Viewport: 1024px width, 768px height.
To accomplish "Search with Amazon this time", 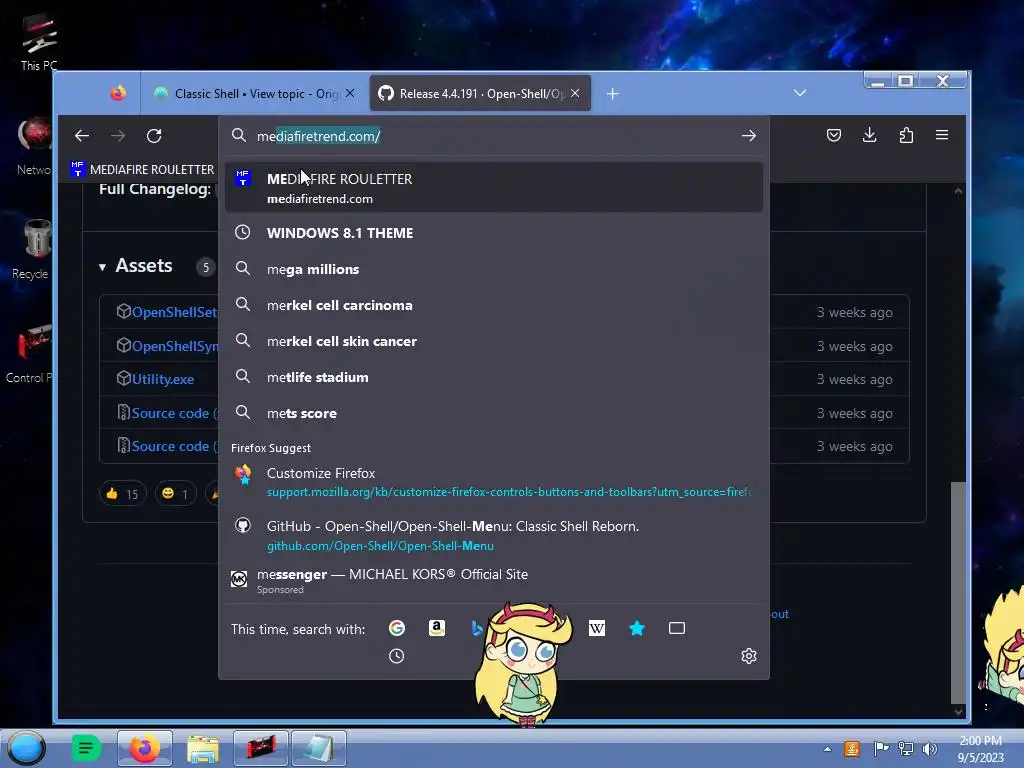I will pos(437,628).
